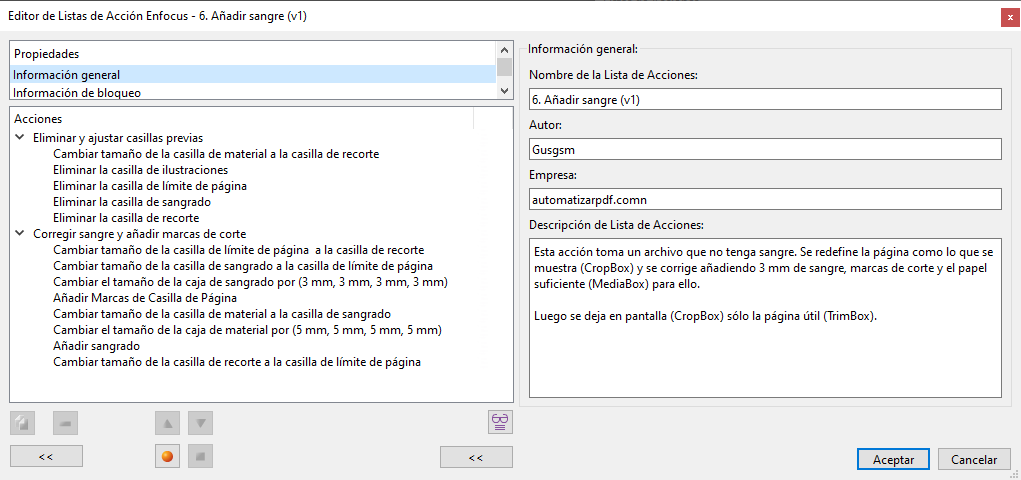Select 'Cambiar el tamaño de la caja de sangrado por (3 mm...)'

251,282
